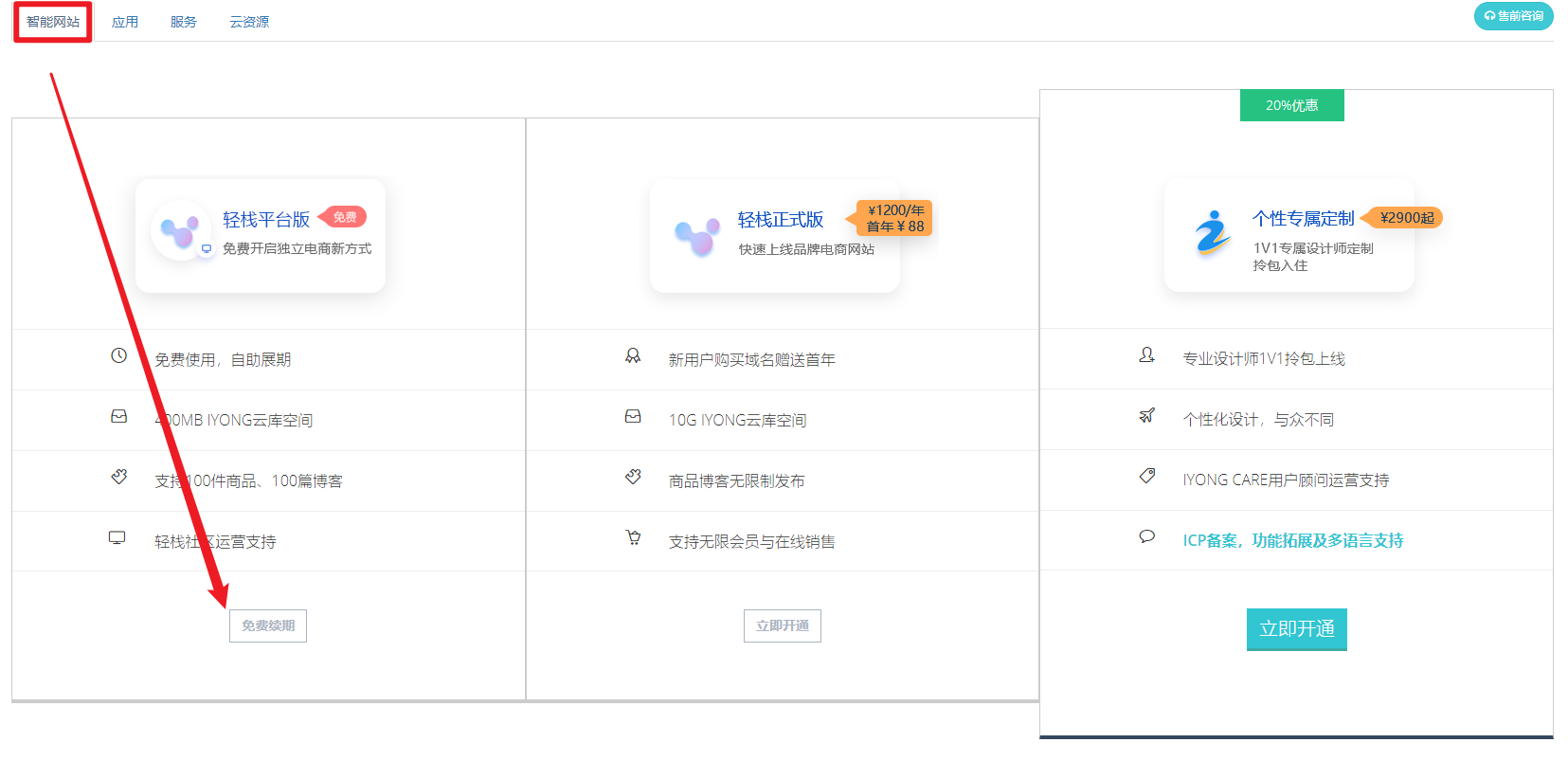This screenshot has width=1568, height=779.
Task: Select the text IYONG CARE用户顾问运营支持
Action: pyautogui.click(x=1286, y=480)
